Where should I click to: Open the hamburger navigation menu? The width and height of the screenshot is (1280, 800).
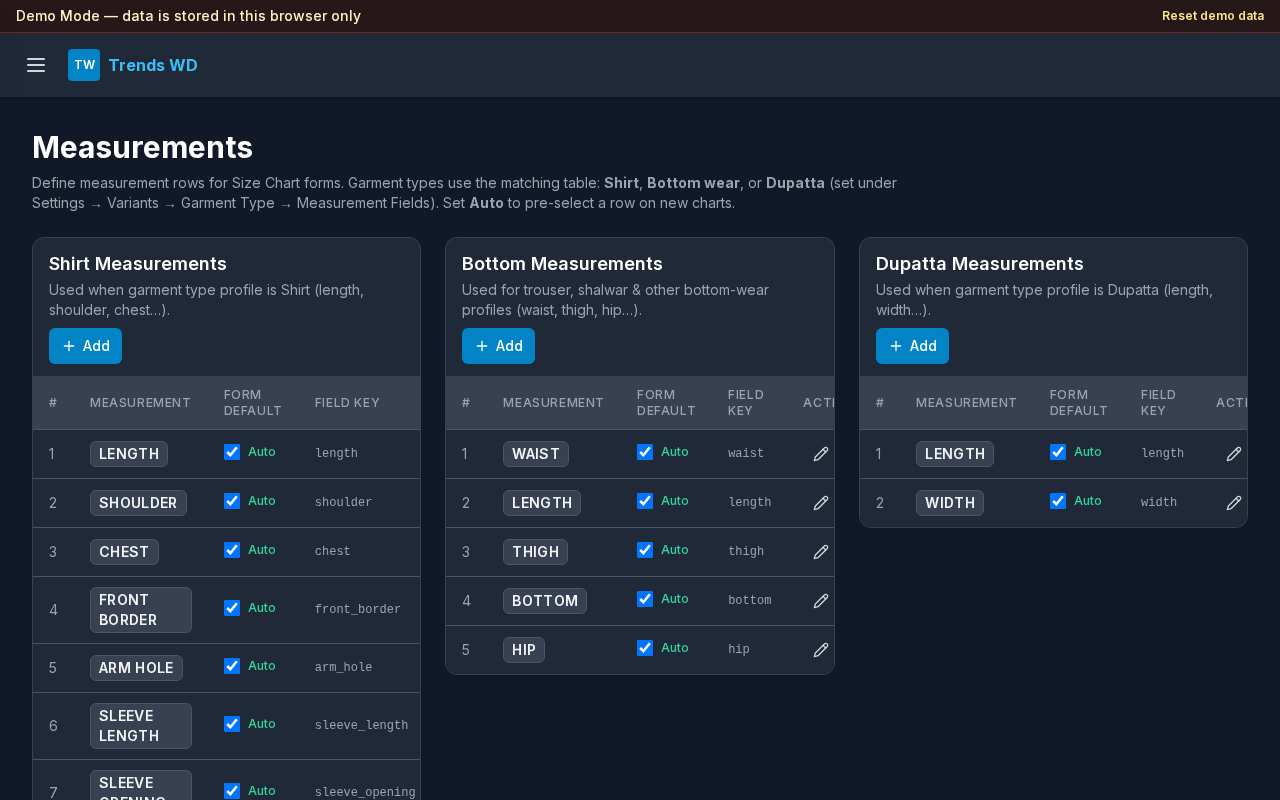click(x=36, y=65)
